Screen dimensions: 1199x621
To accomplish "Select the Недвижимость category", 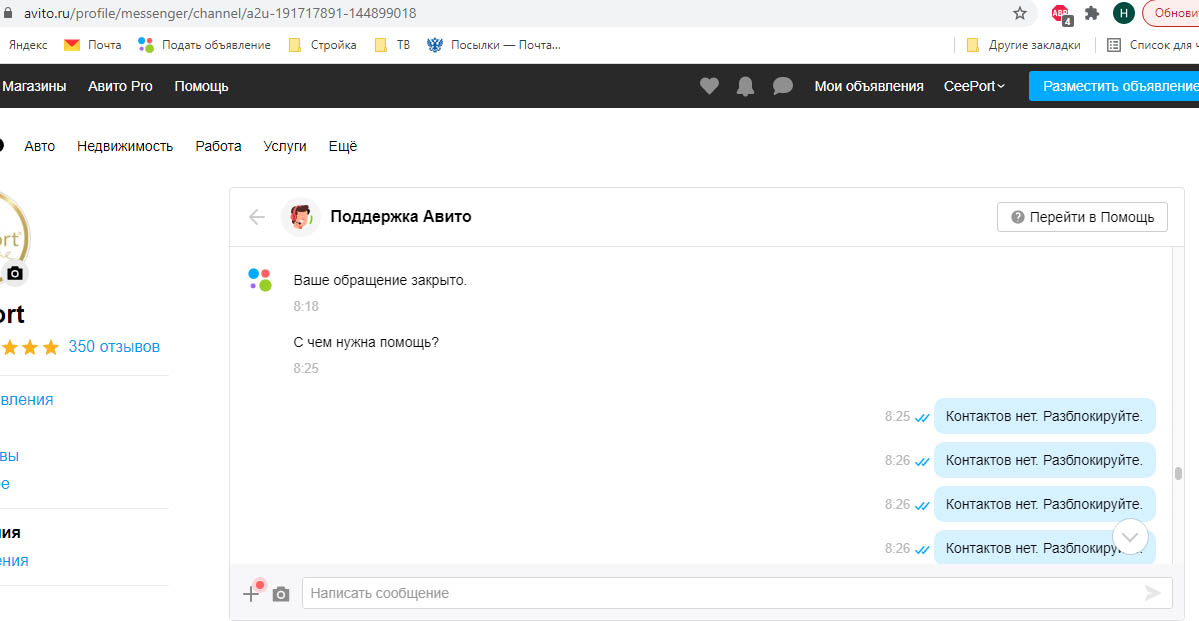I will point(125,146).
